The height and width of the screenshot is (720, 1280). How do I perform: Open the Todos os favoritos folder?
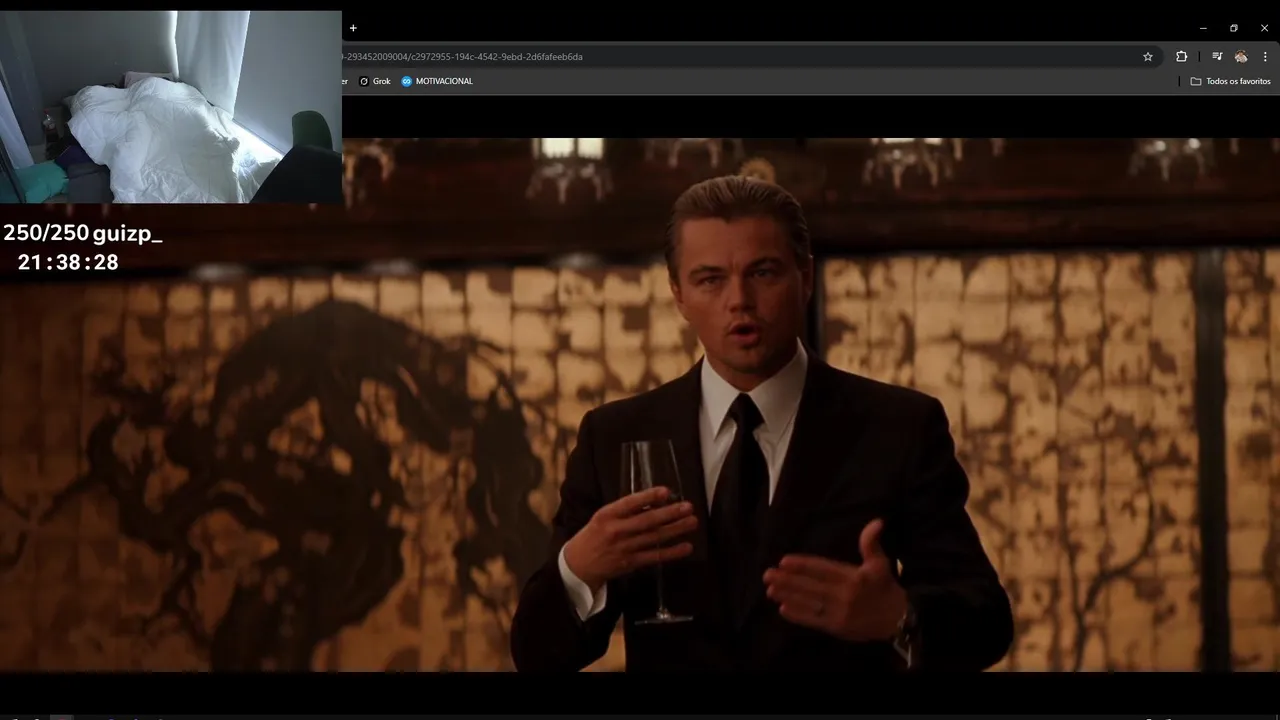coord(1231,81)
